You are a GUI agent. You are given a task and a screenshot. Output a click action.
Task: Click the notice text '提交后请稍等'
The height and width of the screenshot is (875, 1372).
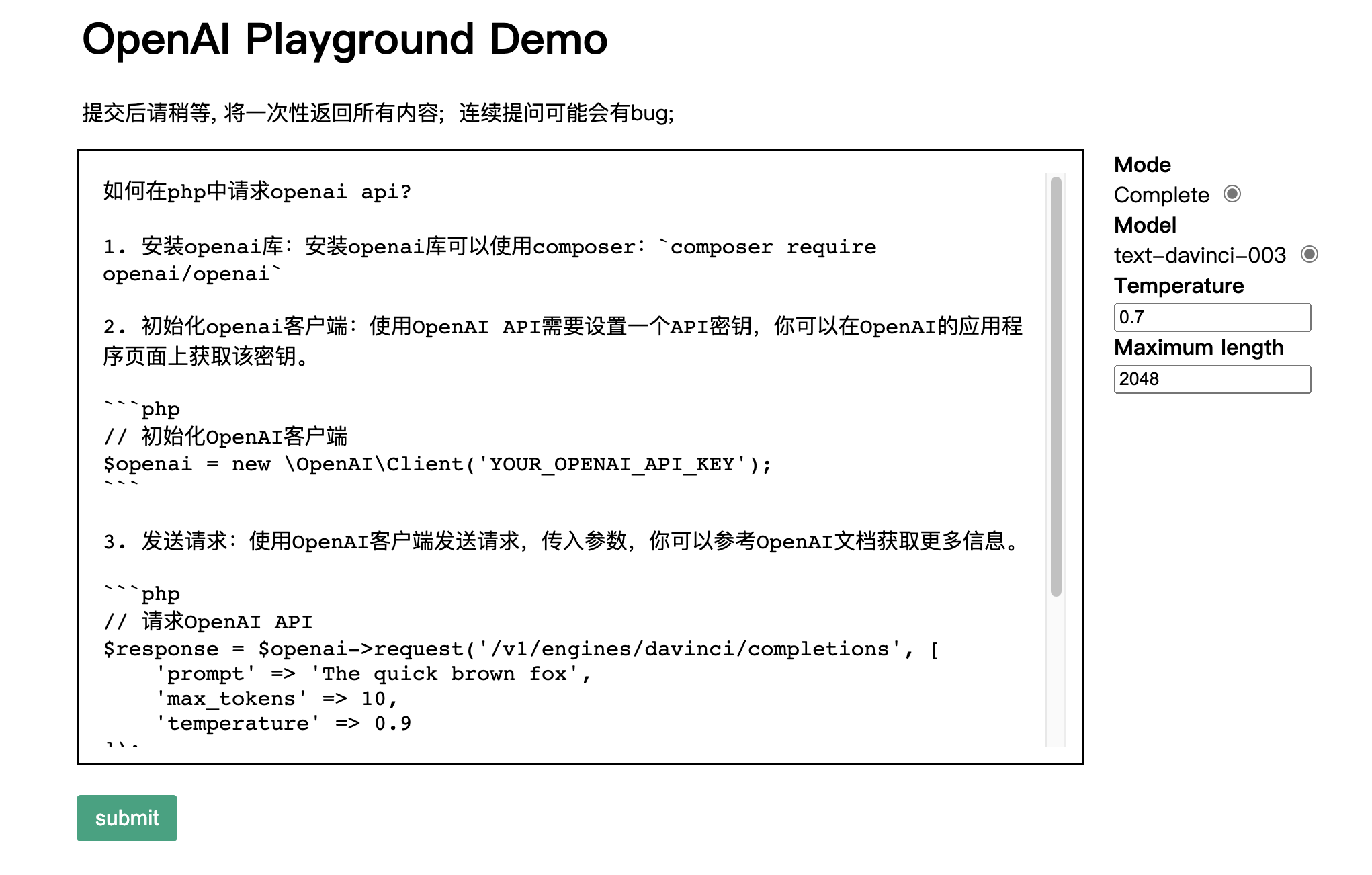click(147, 113)
